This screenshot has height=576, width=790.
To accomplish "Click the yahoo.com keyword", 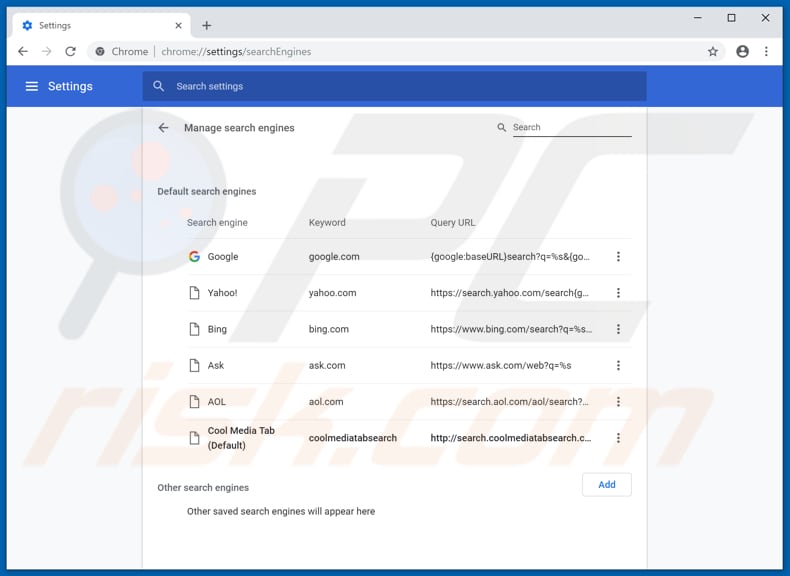I will [x=333, y=293].
